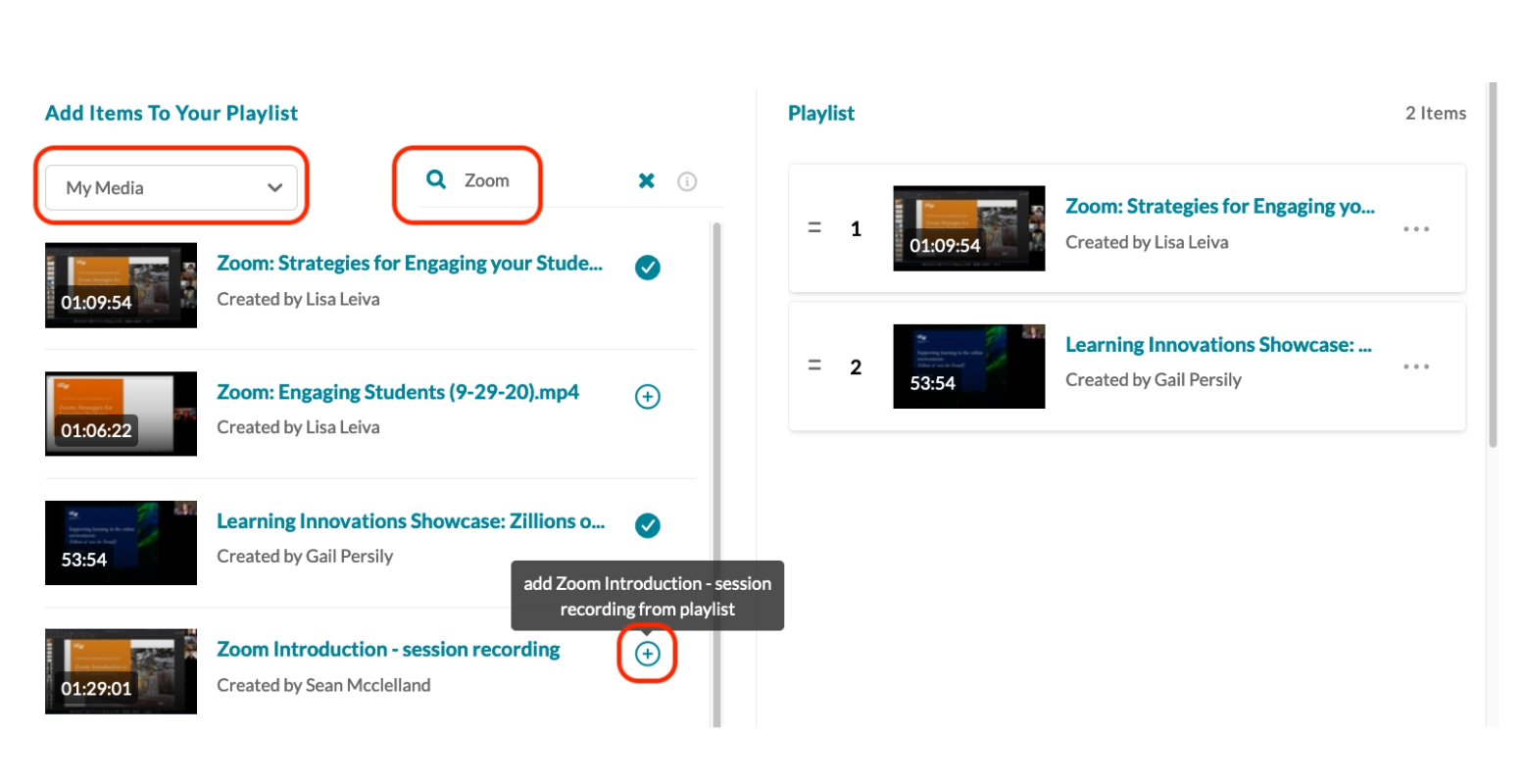Screen dimensions: 1525x784
Task: Open Zoom: Engaging Students (9-29-20).mp4 title link
Action: coord(398,392)
